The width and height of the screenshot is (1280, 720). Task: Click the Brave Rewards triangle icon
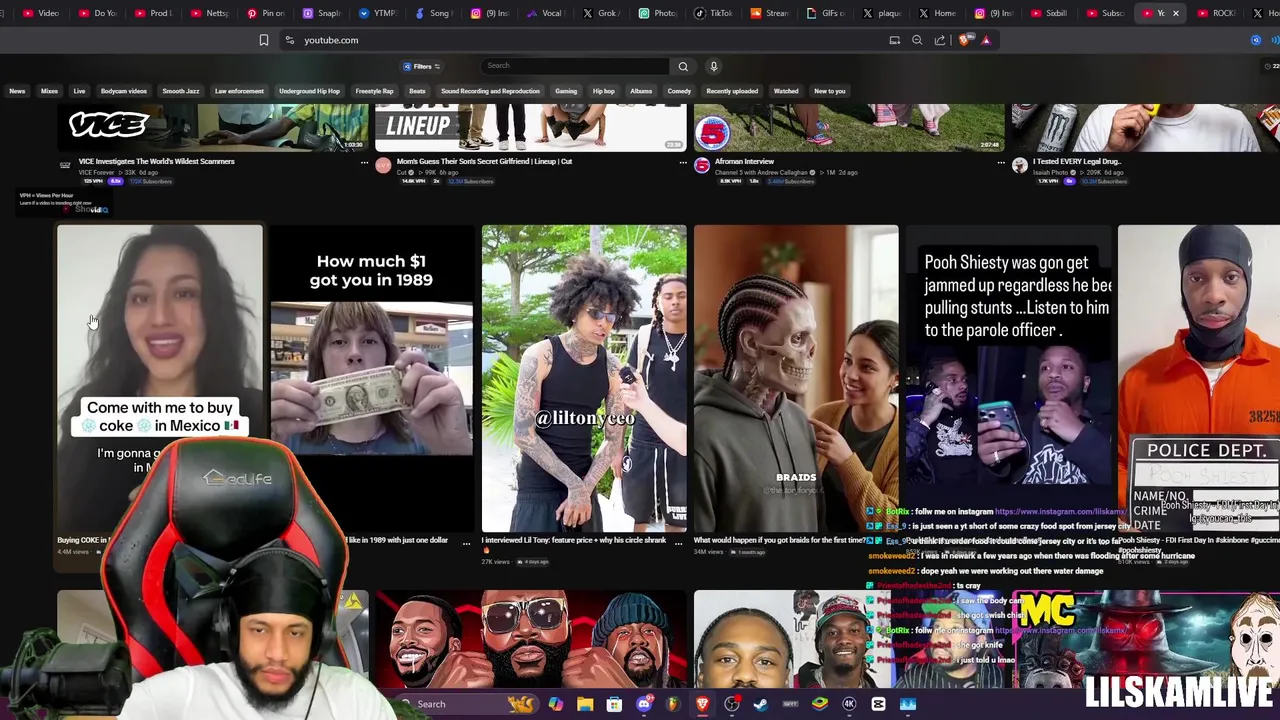pos(986,40)
